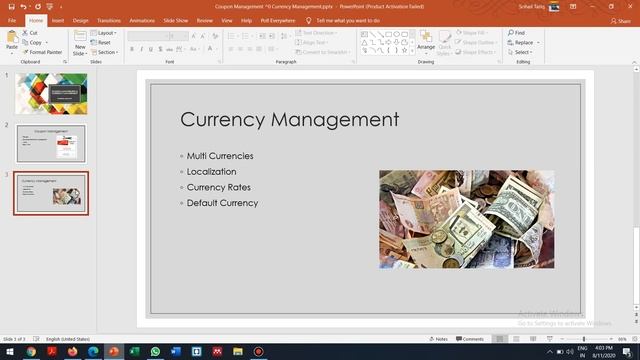This screenshot has width=640, height=360.
Task: Switch to the Animations tab
Action: coord(142,20)
